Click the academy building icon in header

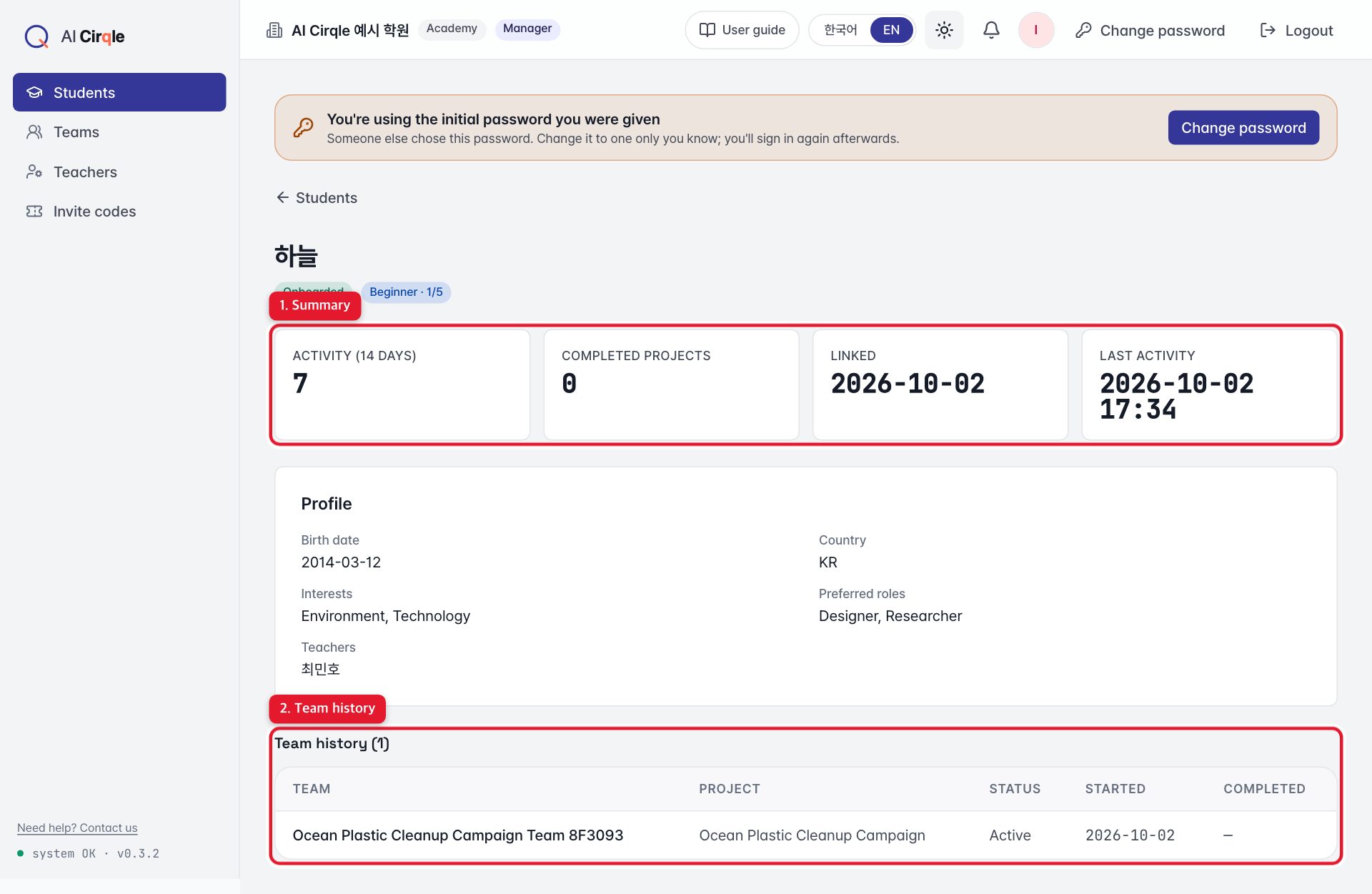coord(274,30)
